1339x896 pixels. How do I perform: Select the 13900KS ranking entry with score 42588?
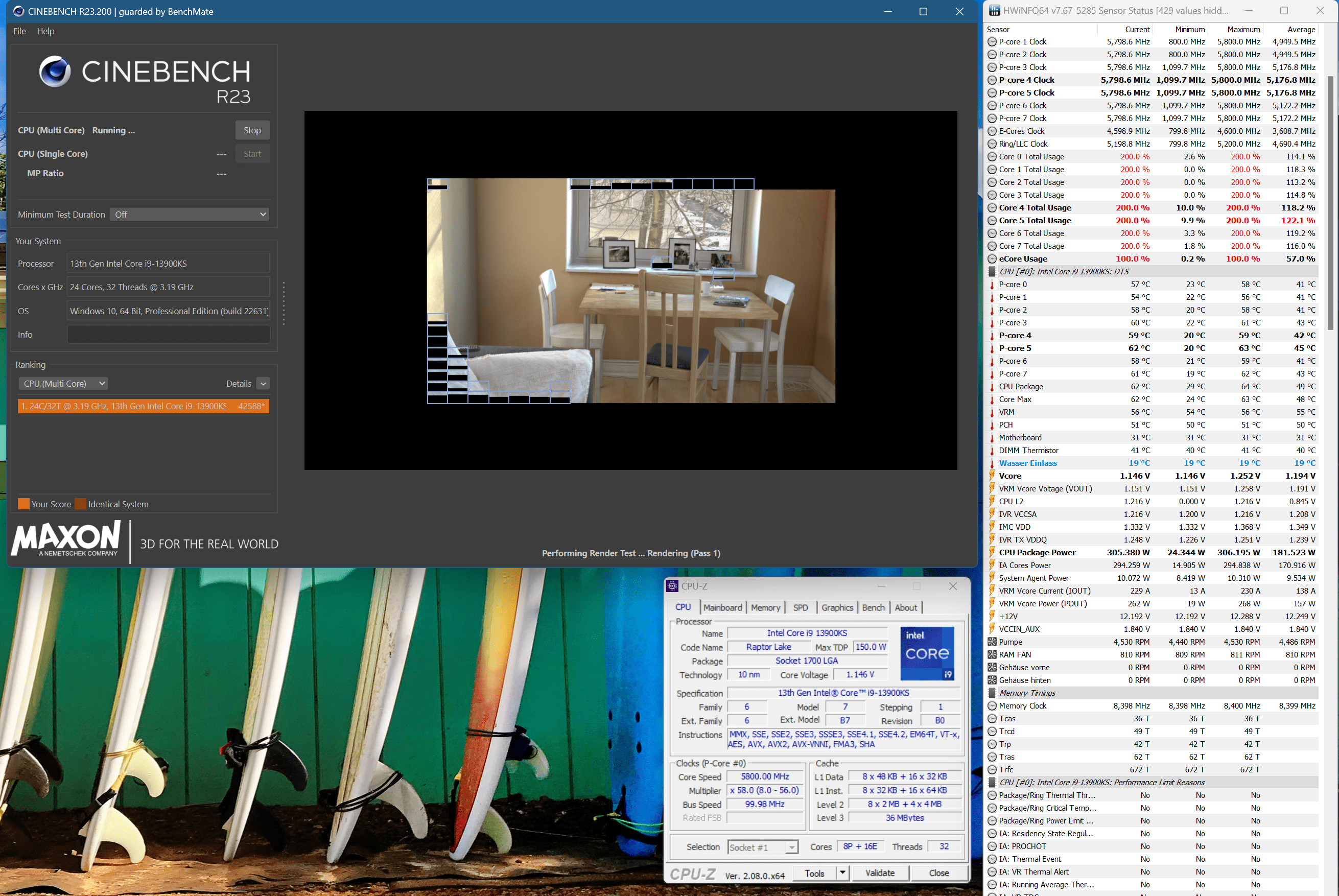tap(144, 406)
